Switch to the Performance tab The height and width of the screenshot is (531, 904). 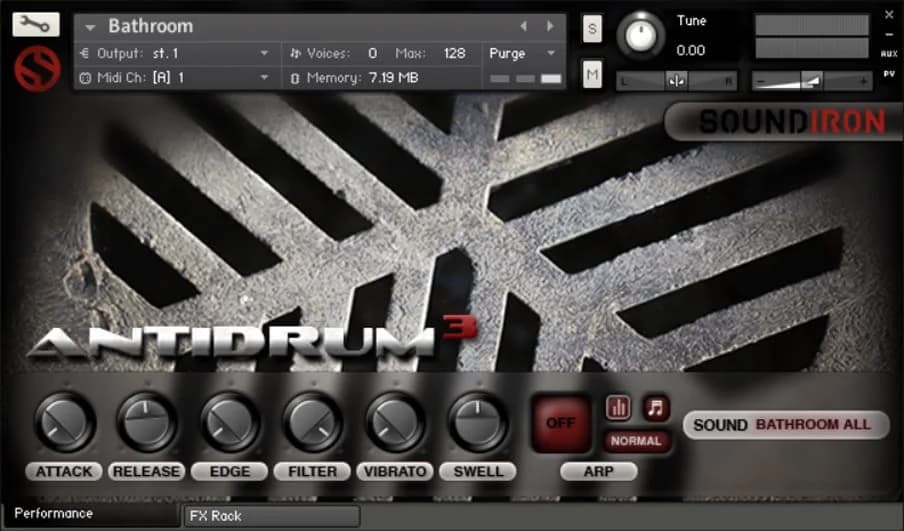tap(91, 514)
